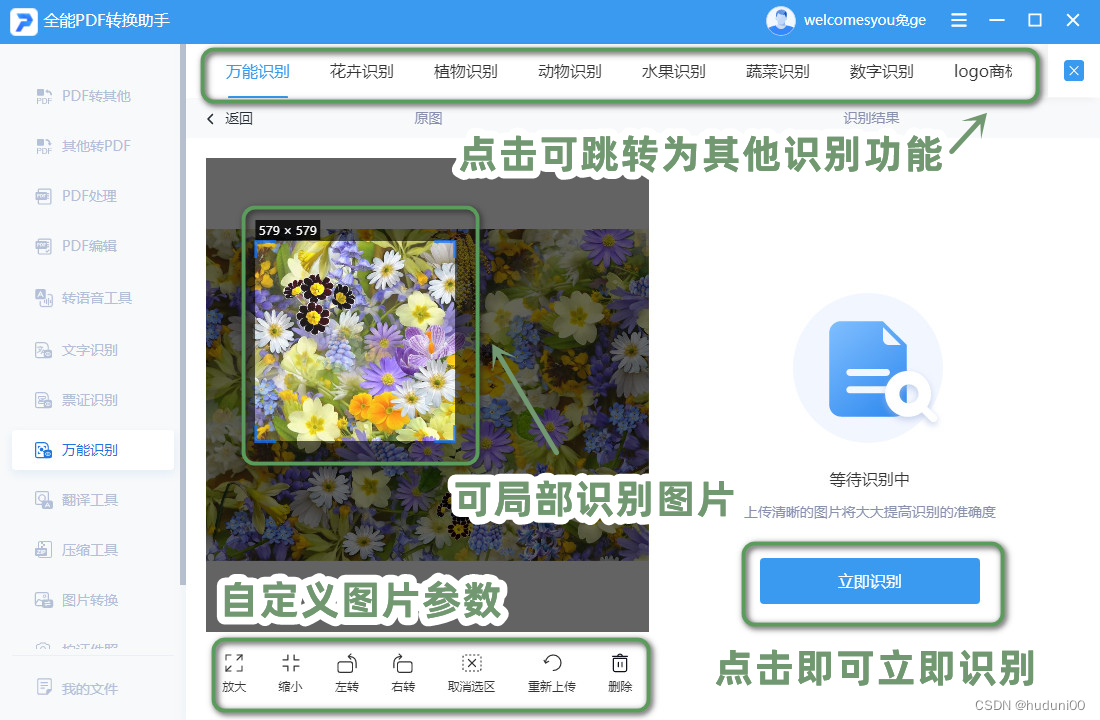The height and width of the screenshot is (720, 1100).
Task: Click the username welcomesyou兔ge
Action: tap(864, 20)
